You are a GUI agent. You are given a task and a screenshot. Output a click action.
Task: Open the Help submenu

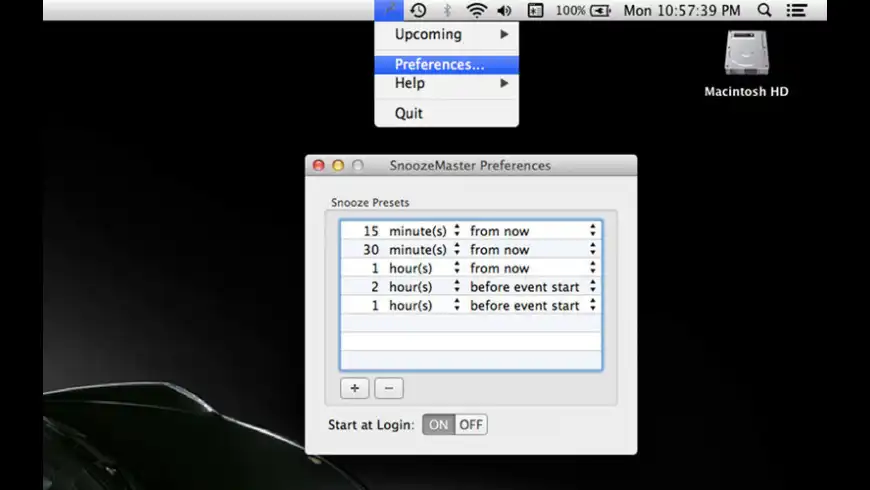point(447,83)
